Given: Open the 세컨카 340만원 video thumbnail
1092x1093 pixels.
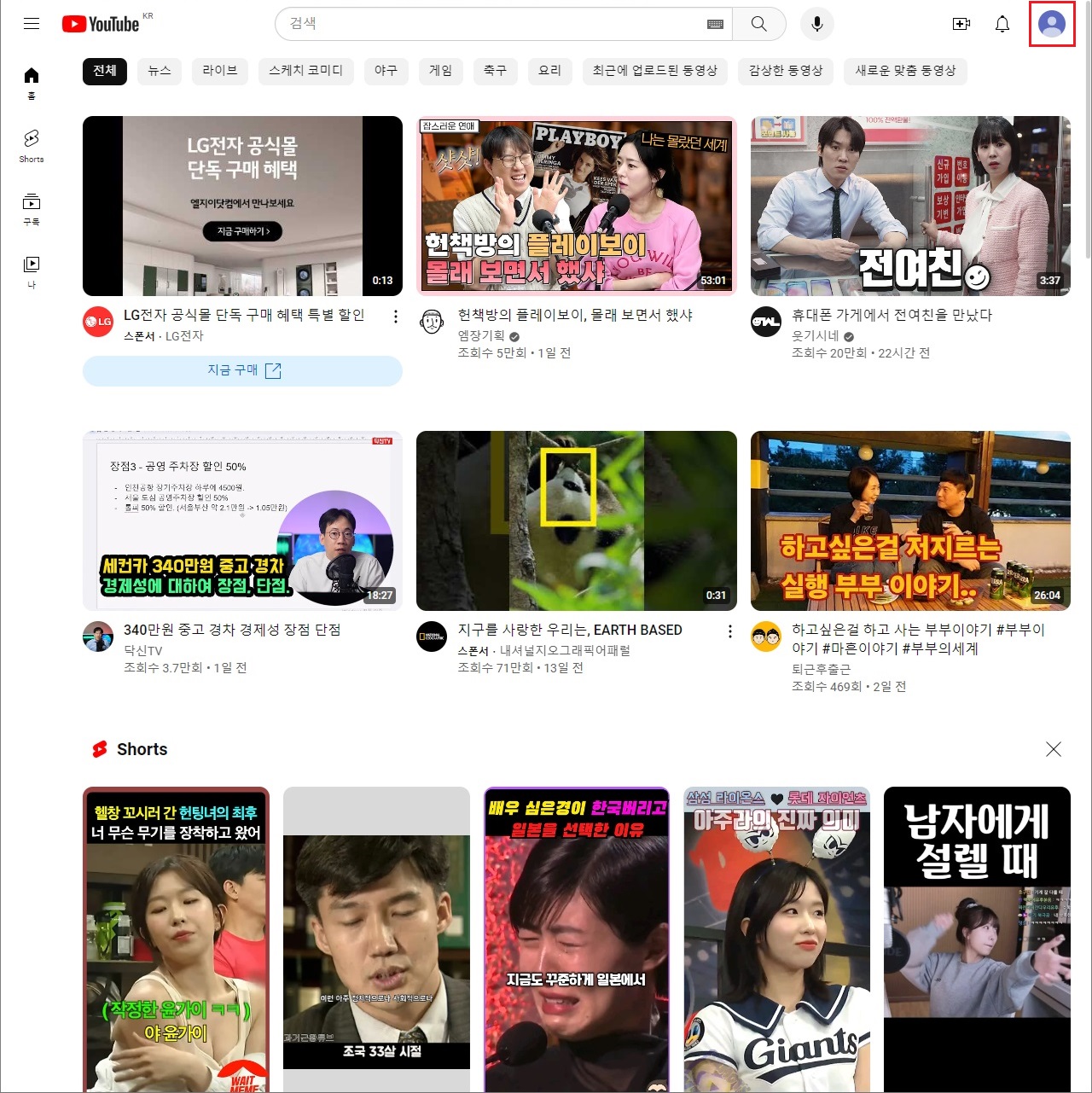Looking at the screenshot, I should tap(242, 520).
